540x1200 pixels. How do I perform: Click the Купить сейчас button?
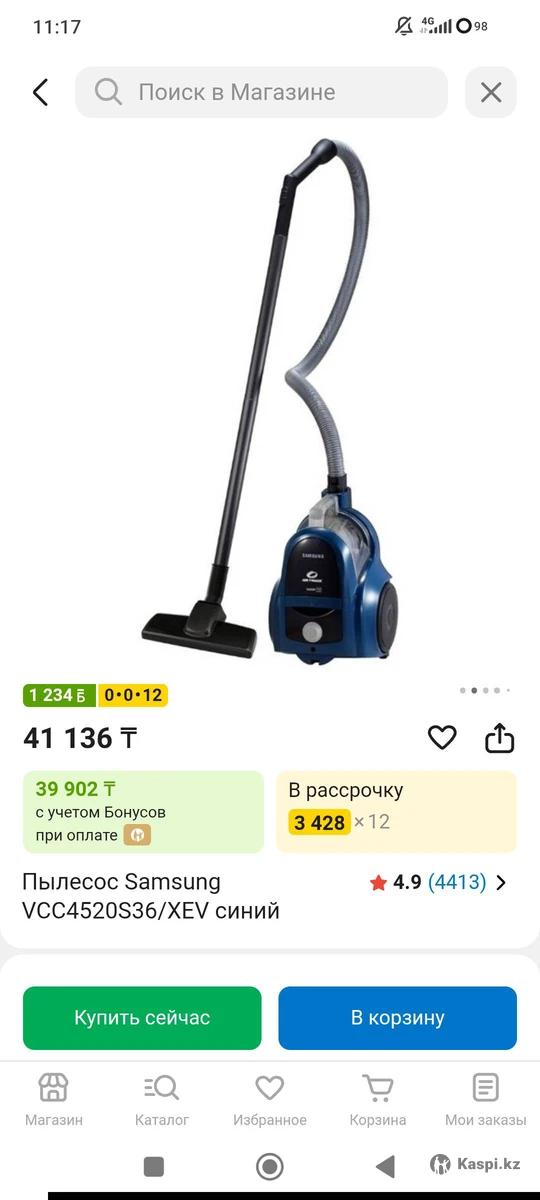coord(142,1018)
